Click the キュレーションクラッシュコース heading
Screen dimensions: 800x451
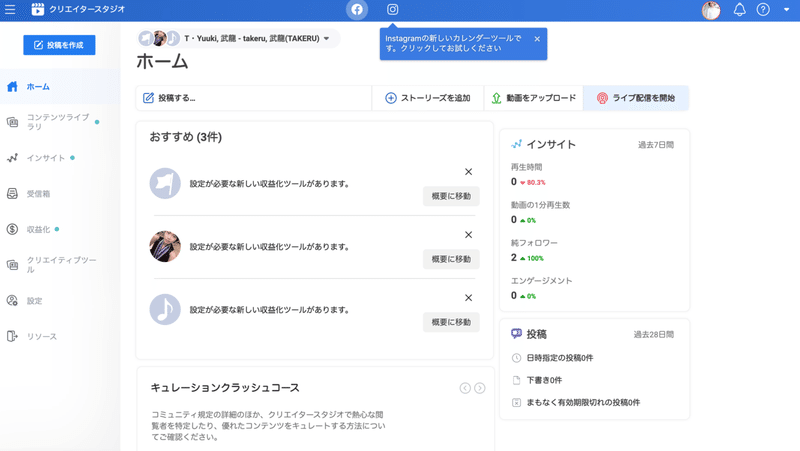click(x=225, y=388)
